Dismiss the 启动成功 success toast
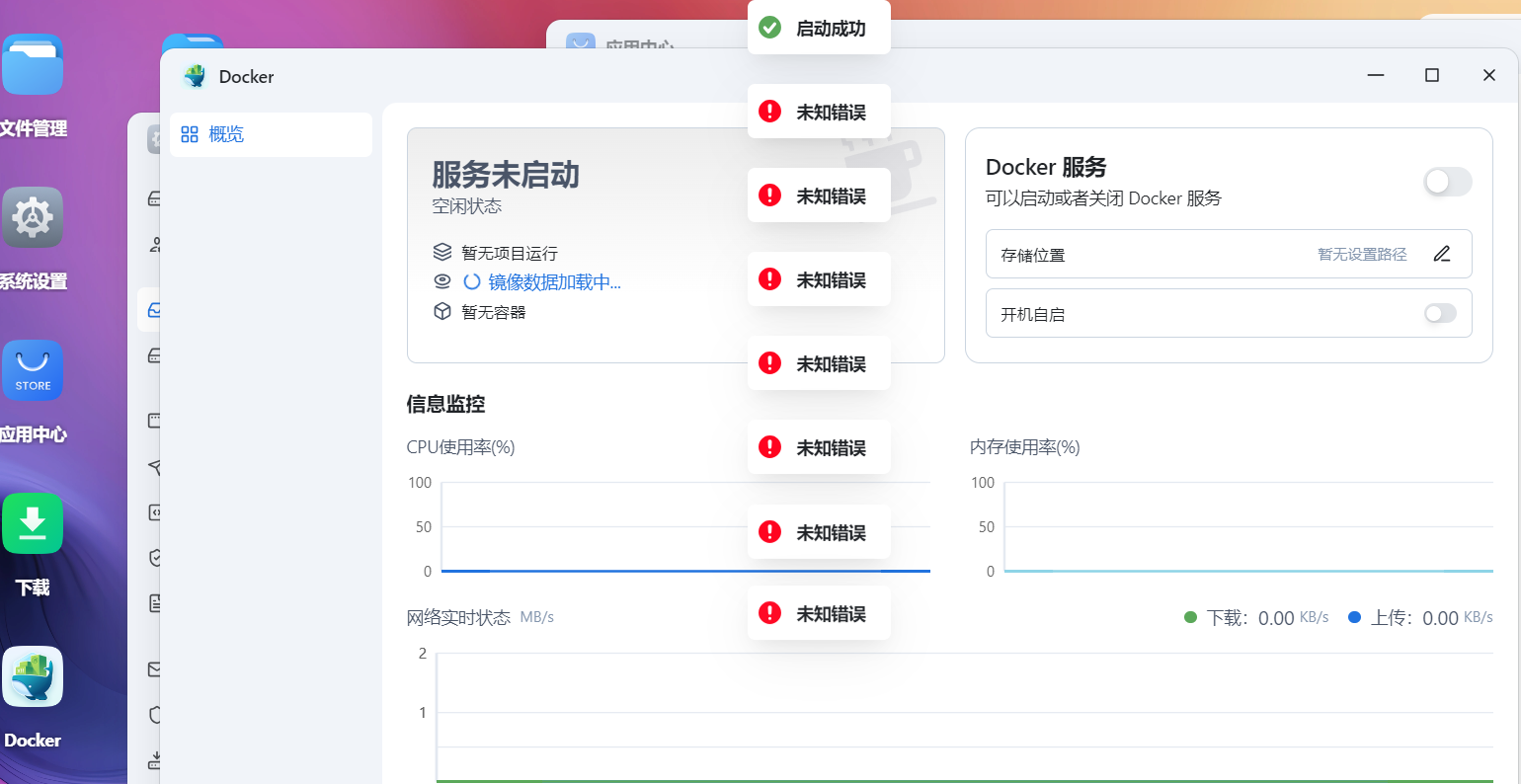The image size is (1521, 784). pos(819,29)
